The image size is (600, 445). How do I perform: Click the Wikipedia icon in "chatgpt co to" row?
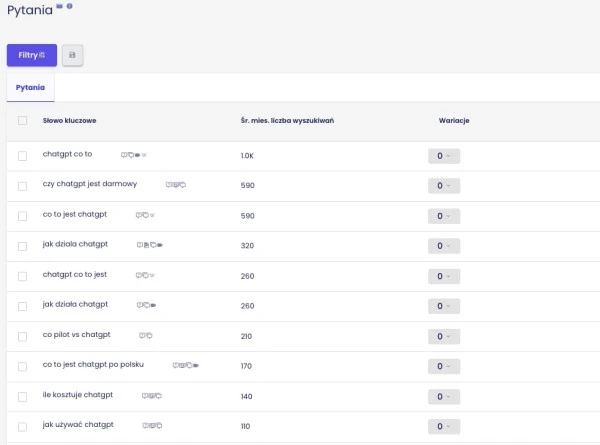click(x=144, y=155)
